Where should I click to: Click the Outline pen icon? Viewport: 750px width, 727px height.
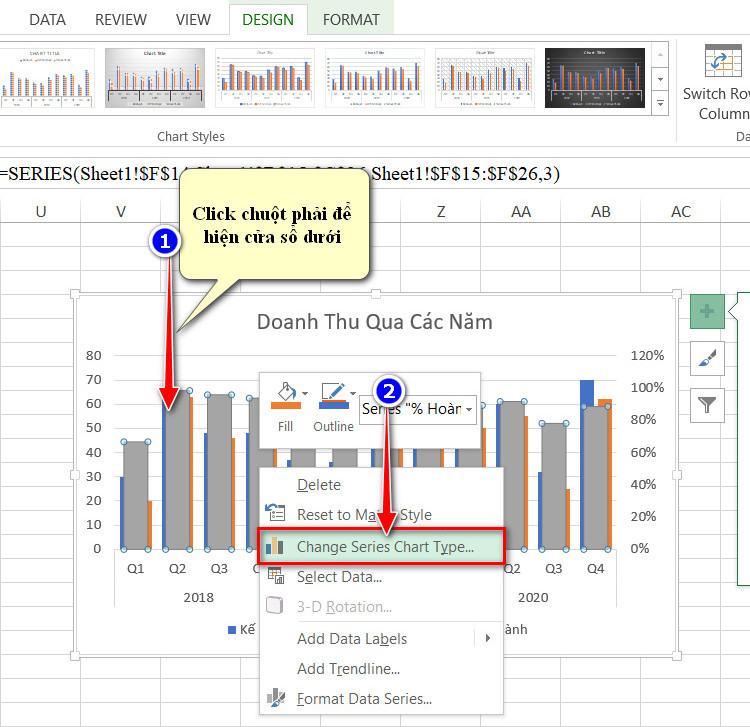333,396
